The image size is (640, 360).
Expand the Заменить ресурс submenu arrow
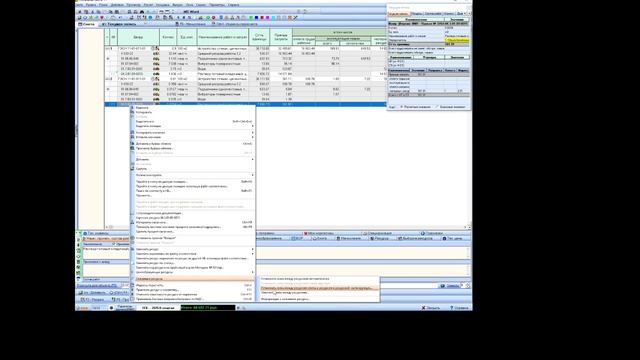point(252,249)
